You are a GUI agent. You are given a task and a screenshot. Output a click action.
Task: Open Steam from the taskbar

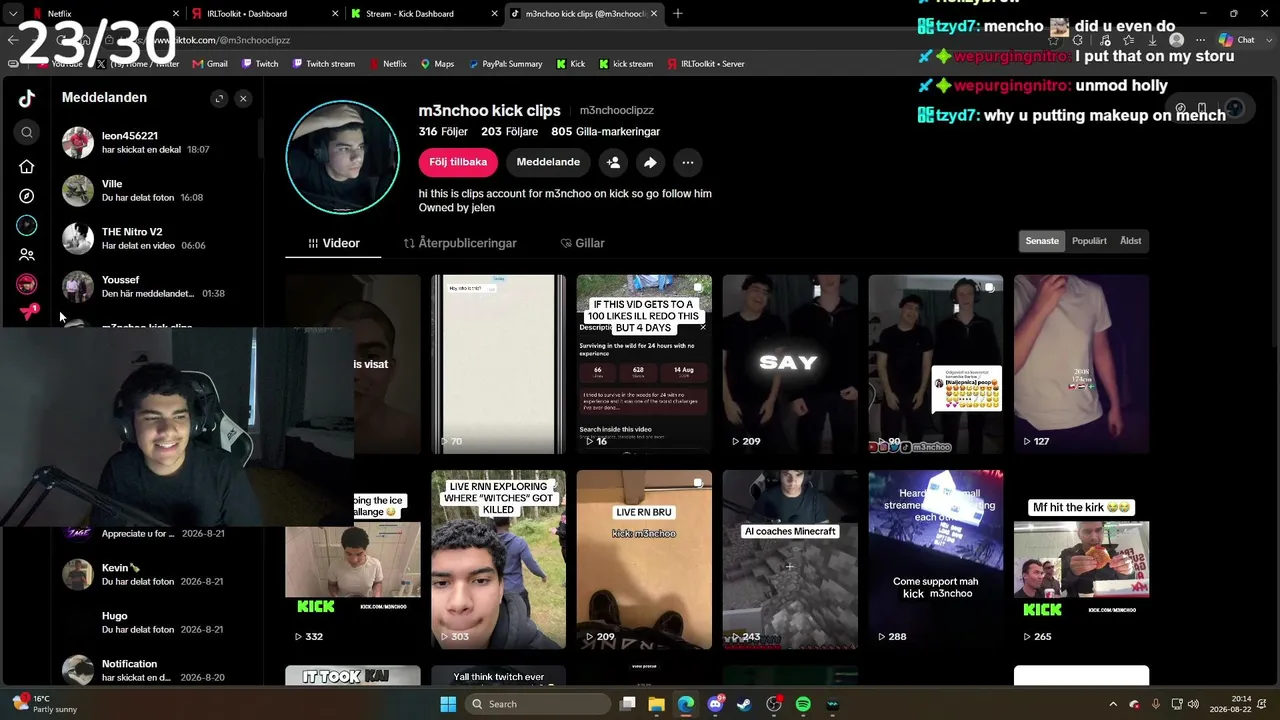click(x=744, y=704)
